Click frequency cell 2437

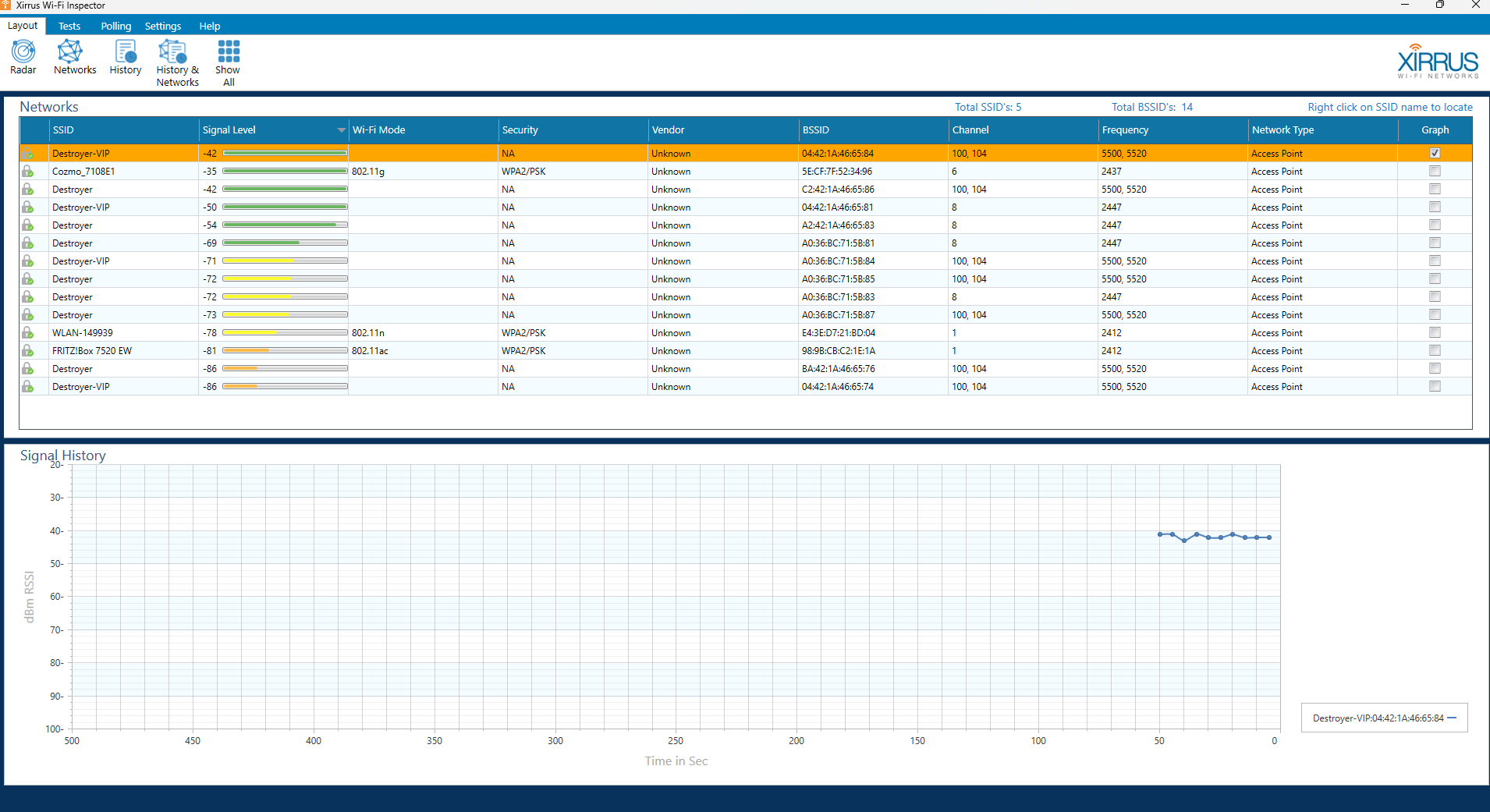[1172, 171]
